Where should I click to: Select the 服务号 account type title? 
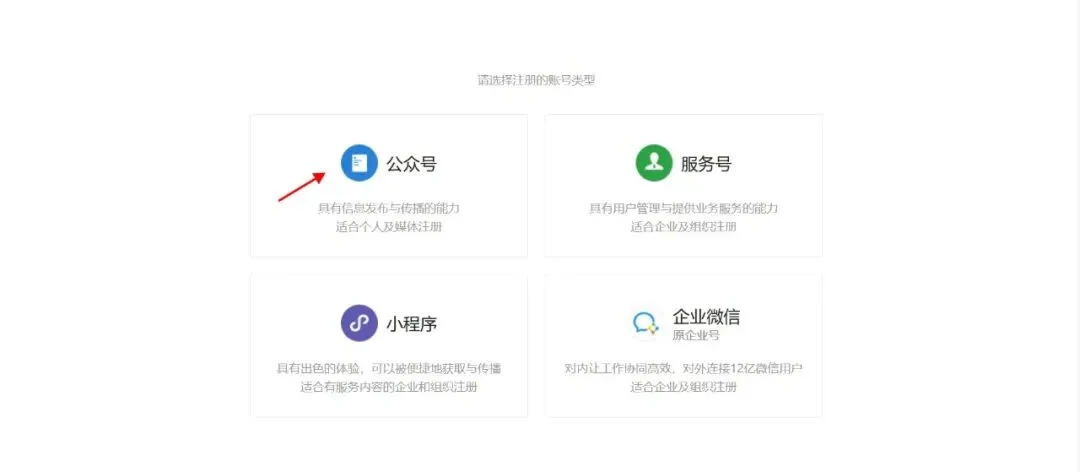tap(706, 164)
